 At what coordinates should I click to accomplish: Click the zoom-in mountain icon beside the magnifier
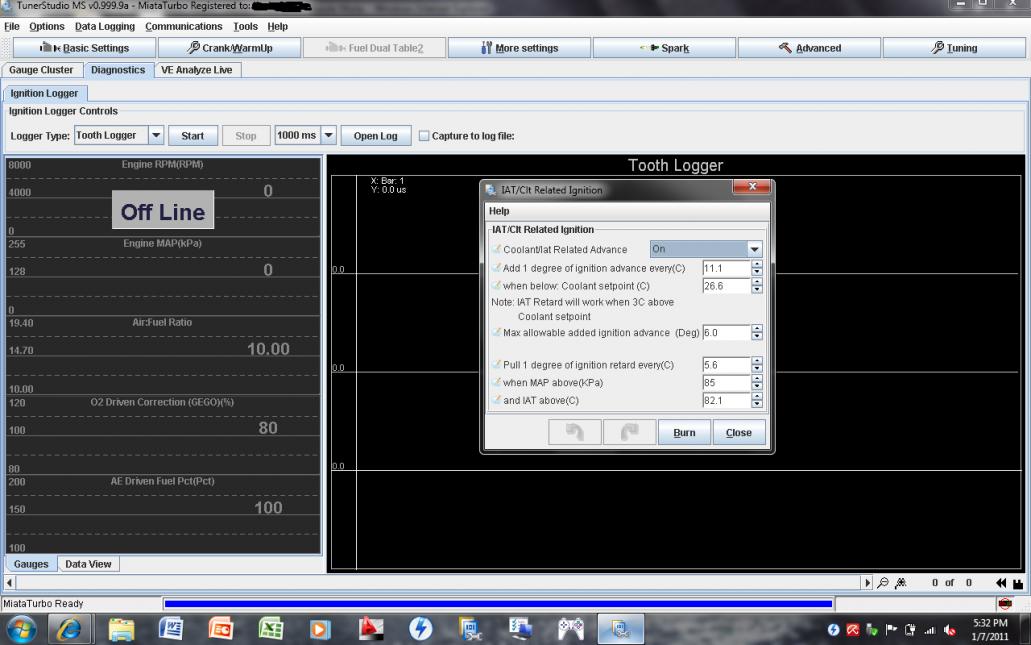coord(898,583)
